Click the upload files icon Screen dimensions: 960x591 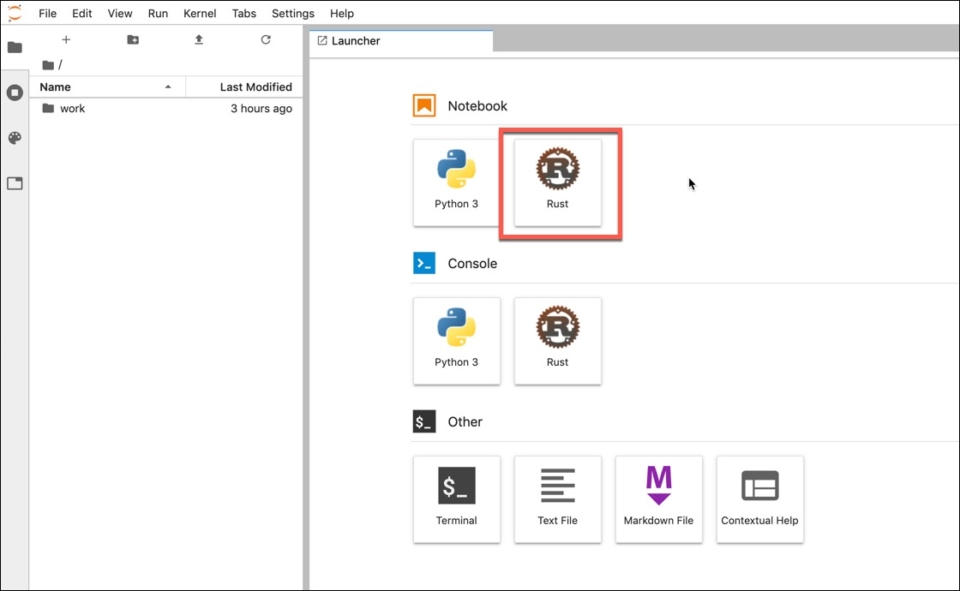click(x=199, y=40)
